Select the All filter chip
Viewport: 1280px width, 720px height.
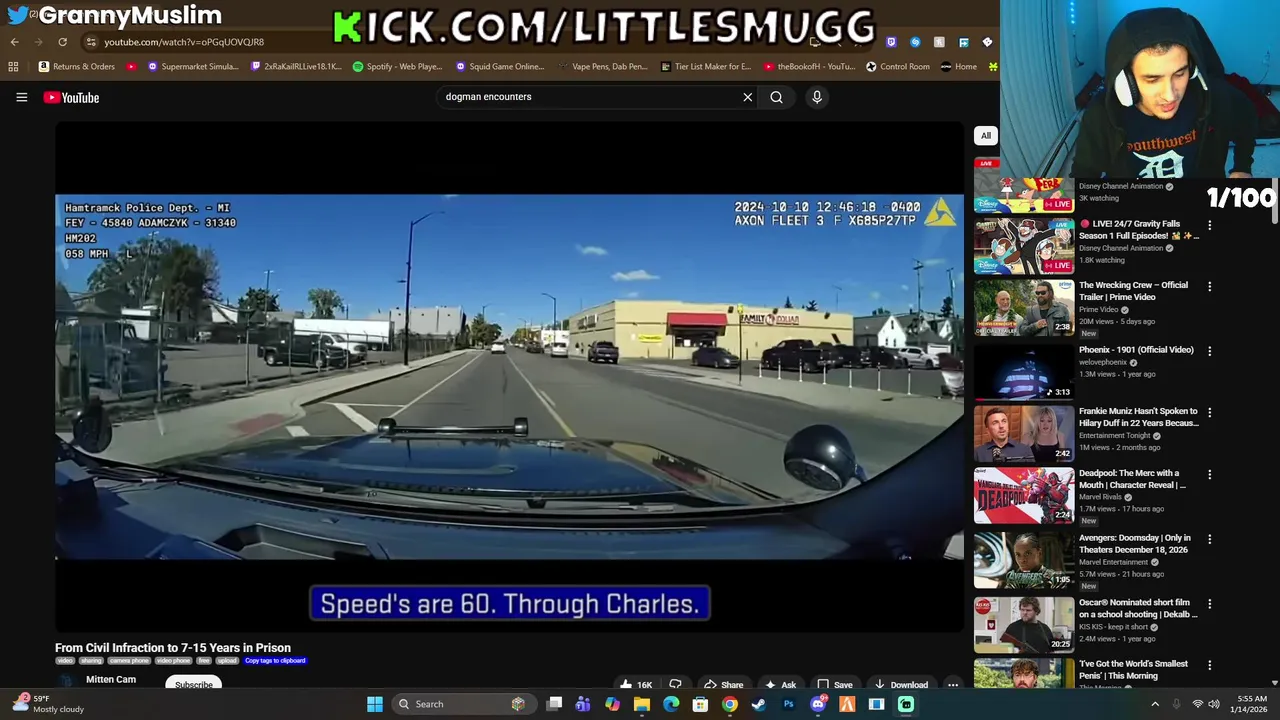coord(985,136)
